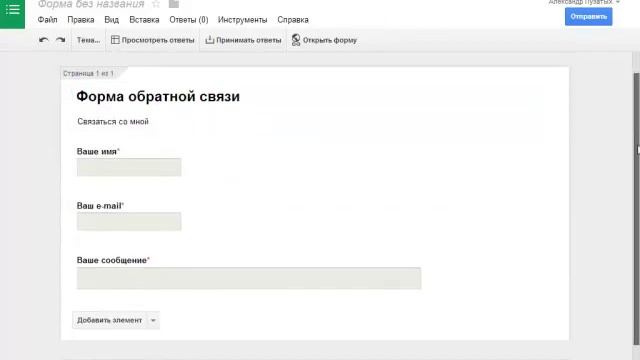Open the user account dropdown at top right
Image resolution: width=640 pixels, height=360 pixels.
584,2
